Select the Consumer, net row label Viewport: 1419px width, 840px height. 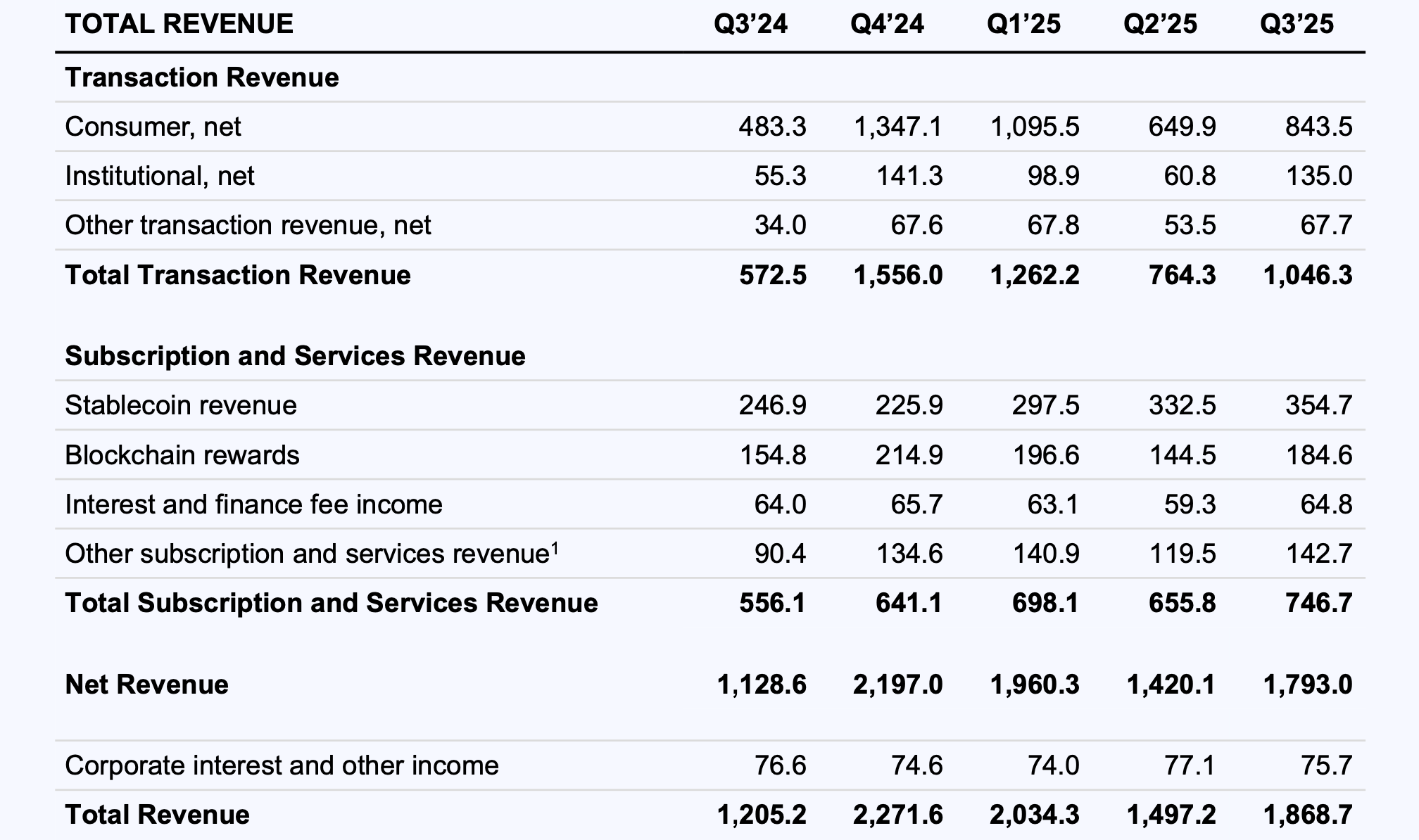pyautogui.click(x=153, y=127)
